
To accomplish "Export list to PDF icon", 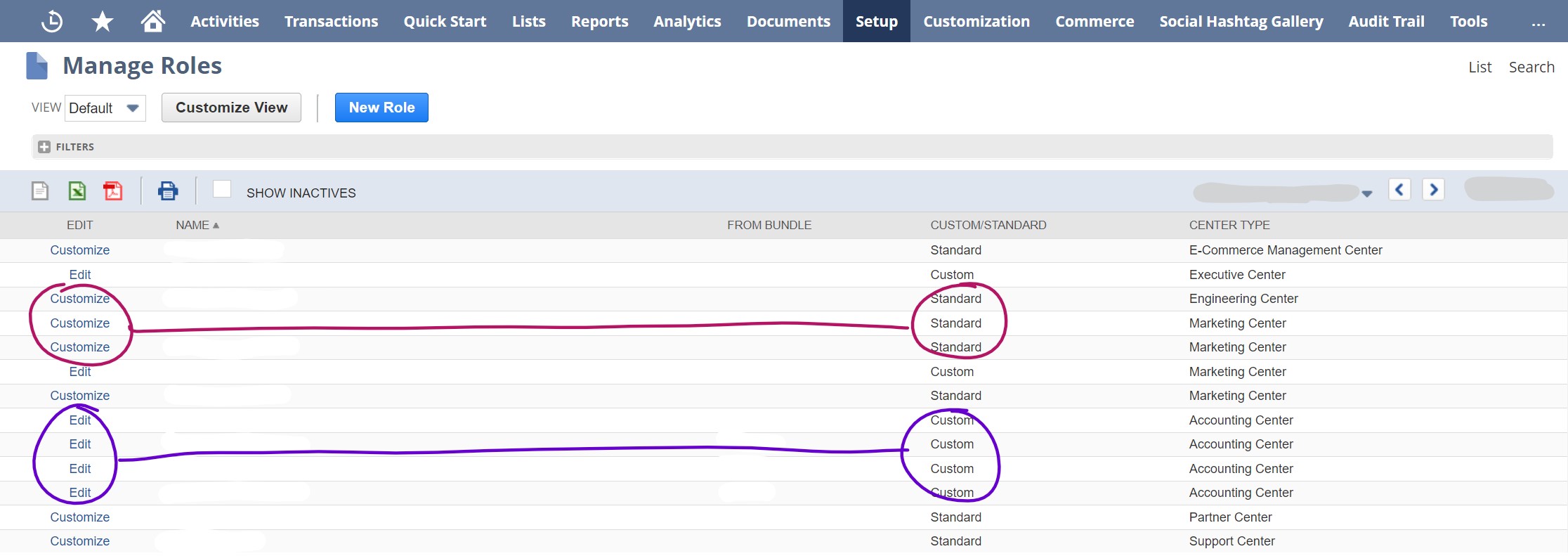I will pos(112,190).
